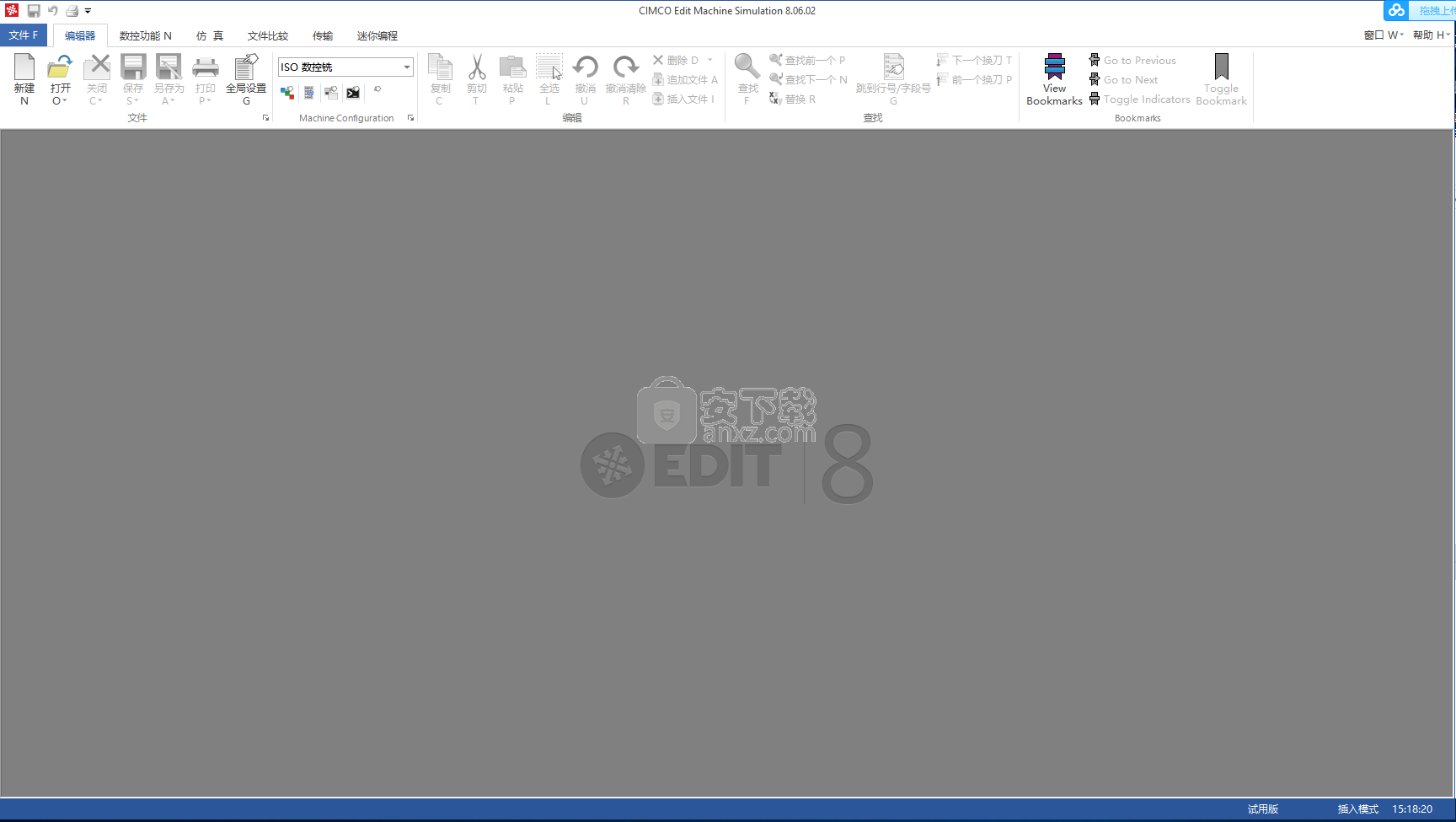
Task: Switch to the 文件比较 tab
Action: click(x=268, y=35)
